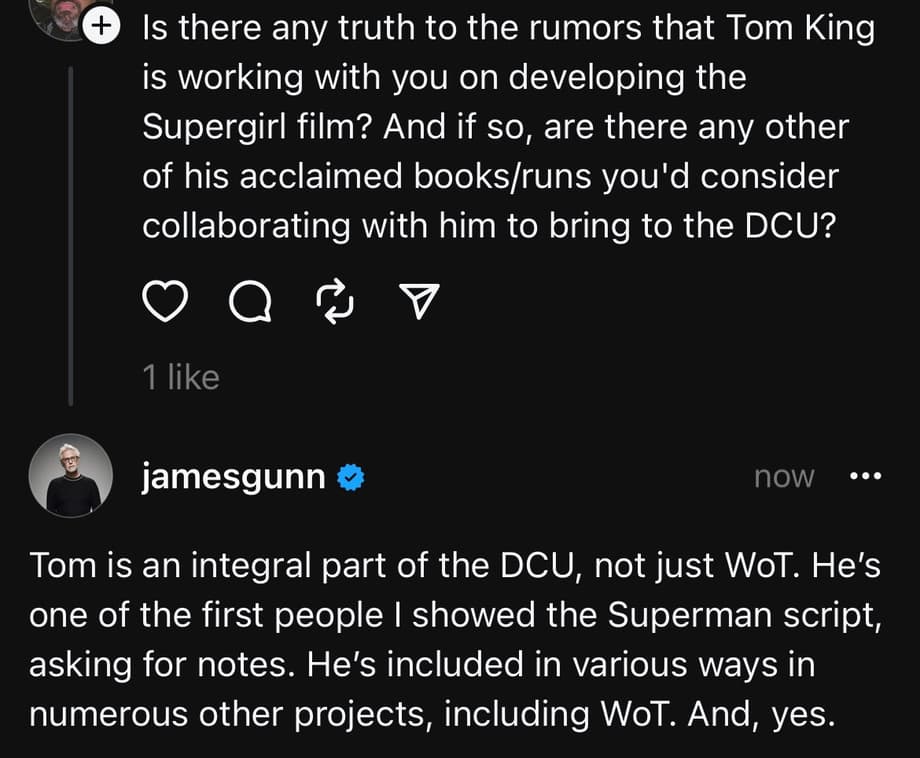Click James Gunn's round profile photo
The image size is (920, 758).
(x=72, y=476)
